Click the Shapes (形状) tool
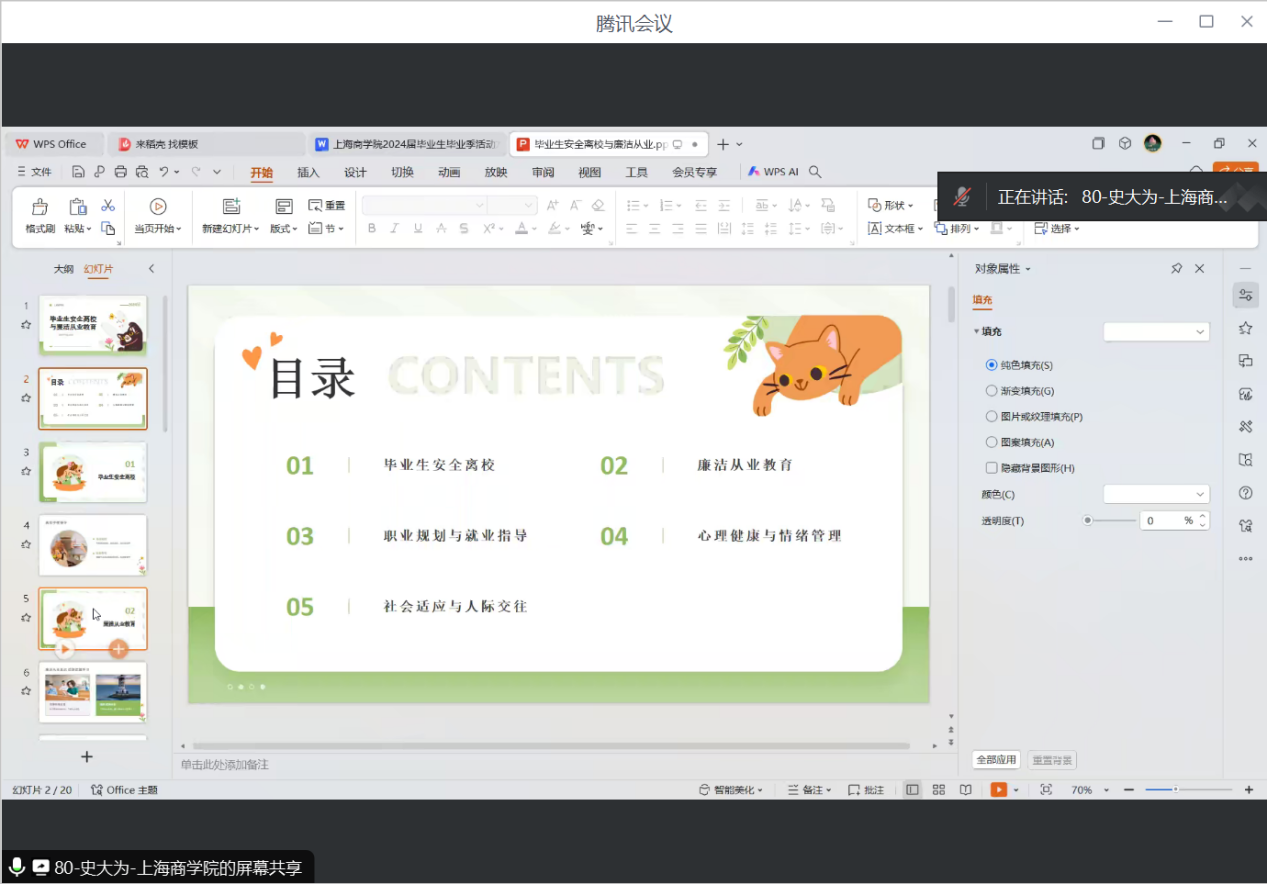 [890, 205]
